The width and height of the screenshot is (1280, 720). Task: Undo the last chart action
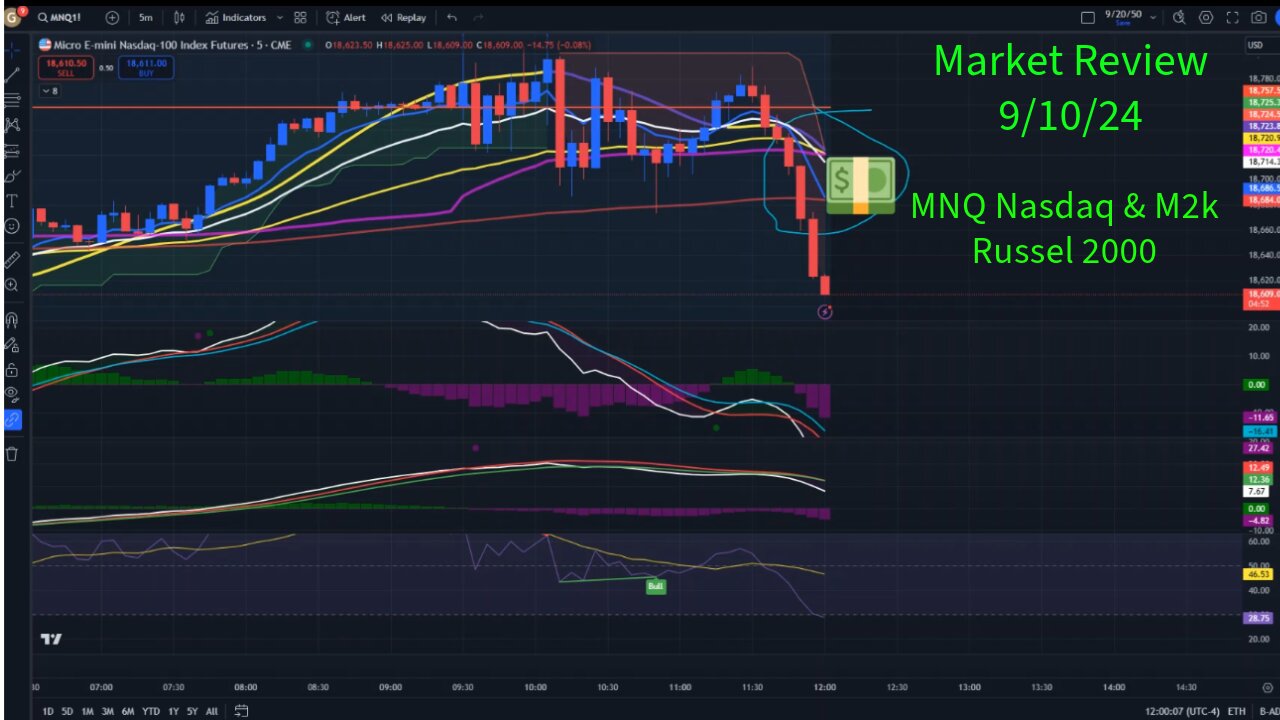(452, 17)
